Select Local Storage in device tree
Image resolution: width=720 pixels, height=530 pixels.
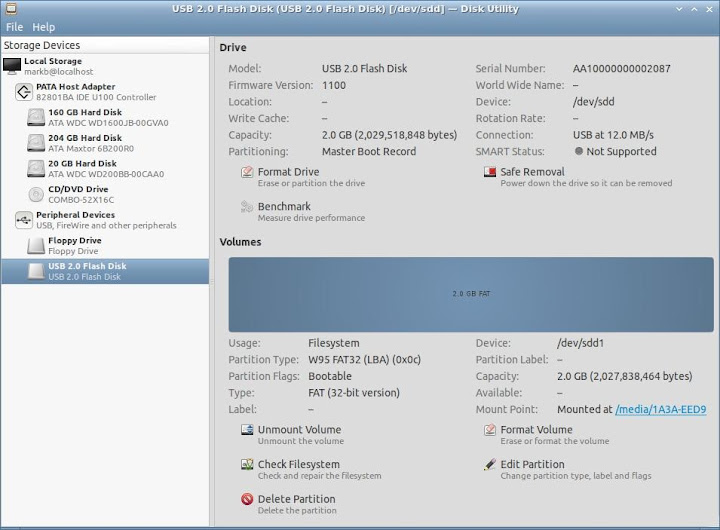[105, 66]
